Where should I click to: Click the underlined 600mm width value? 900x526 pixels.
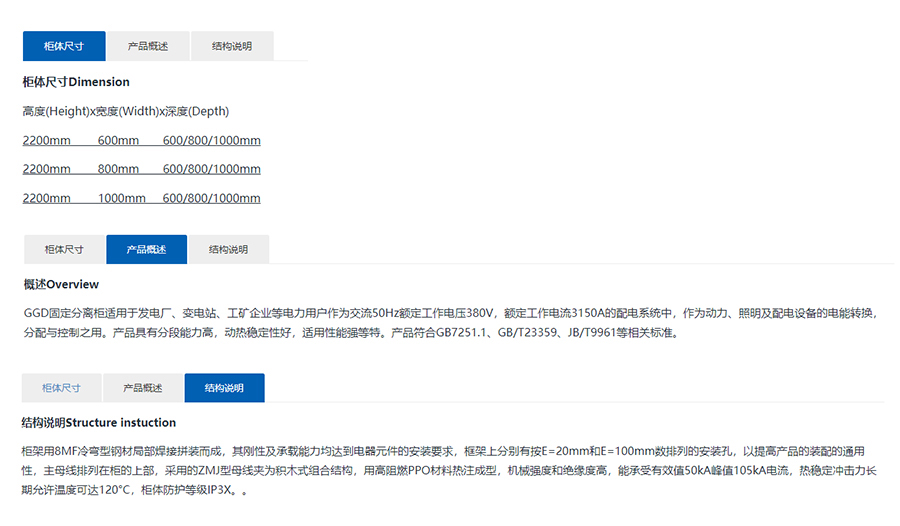(x=118, y=141)
